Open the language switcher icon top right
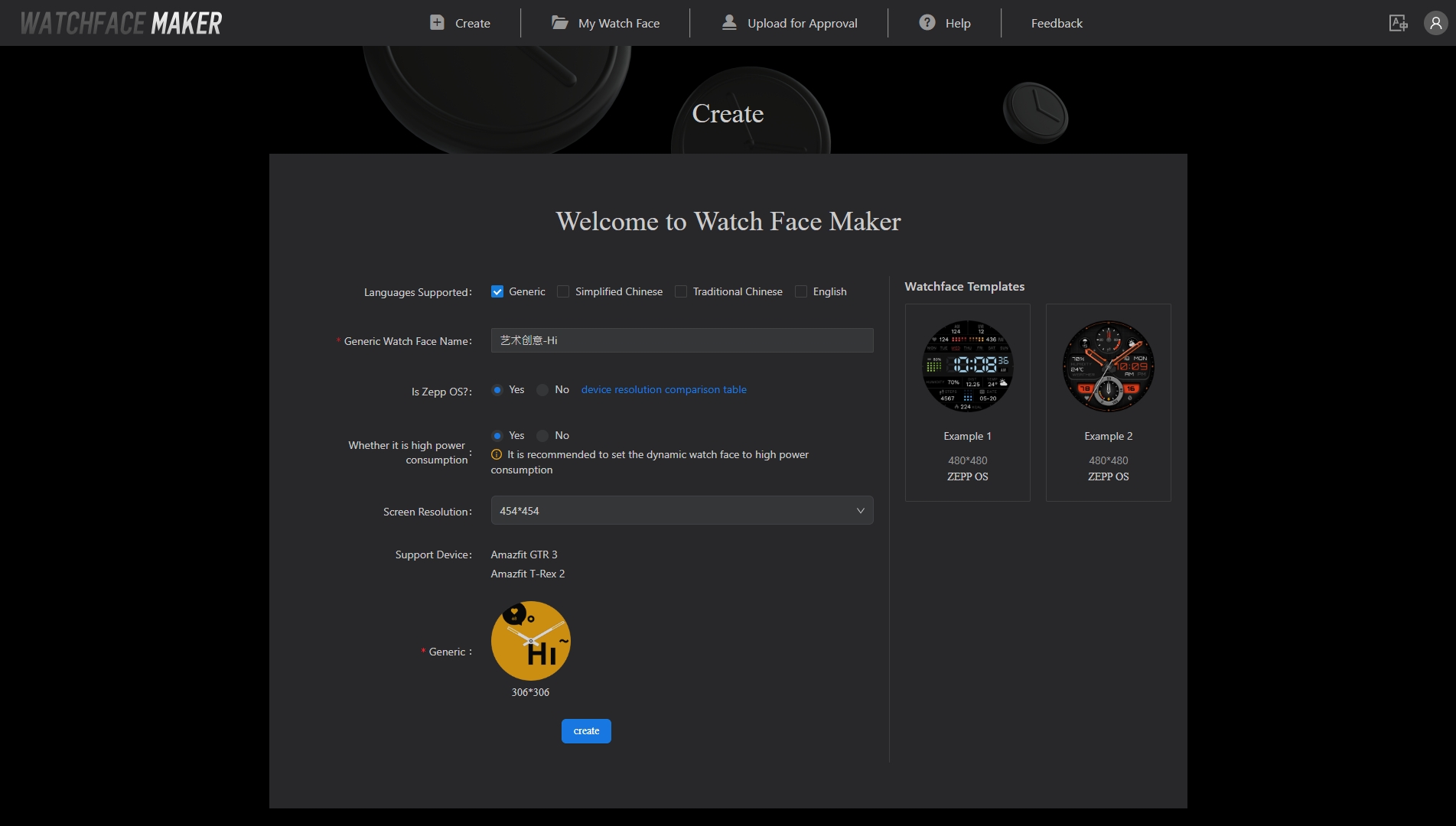The image size is (1456, 826). 1398,23
